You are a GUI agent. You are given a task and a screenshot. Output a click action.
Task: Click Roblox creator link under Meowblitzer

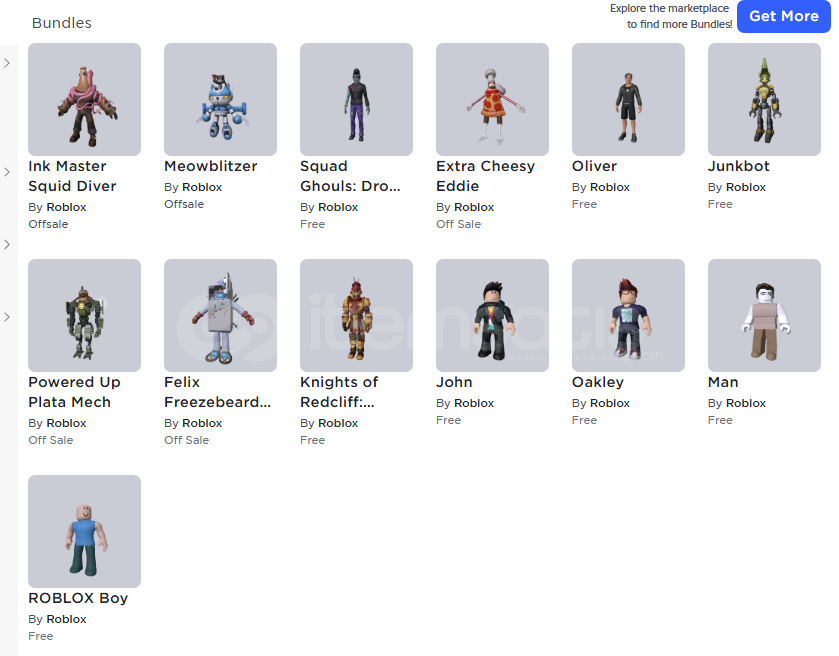(x=202, y=187)
